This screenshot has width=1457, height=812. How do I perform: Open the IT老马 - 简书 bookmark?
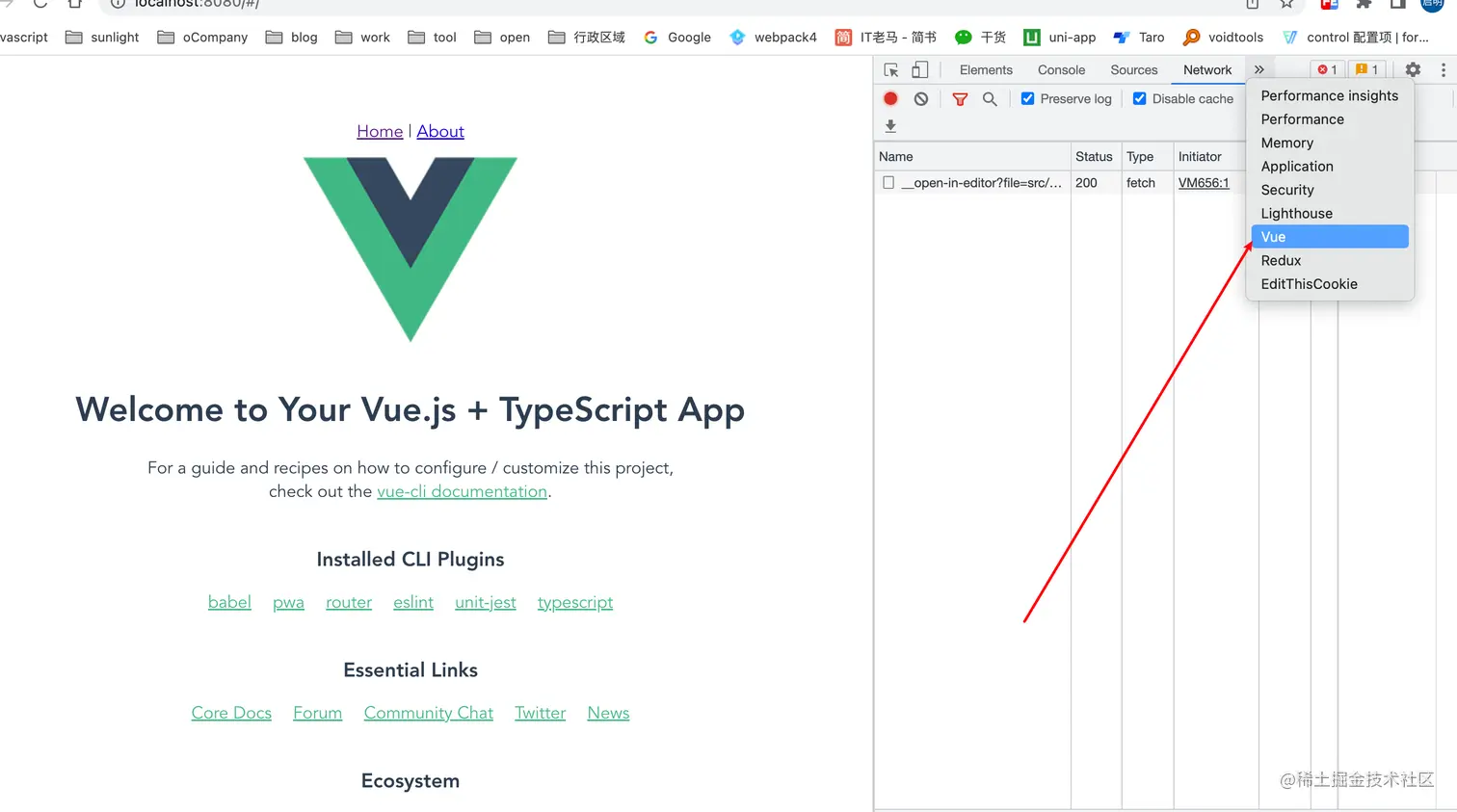click(886, 38)
